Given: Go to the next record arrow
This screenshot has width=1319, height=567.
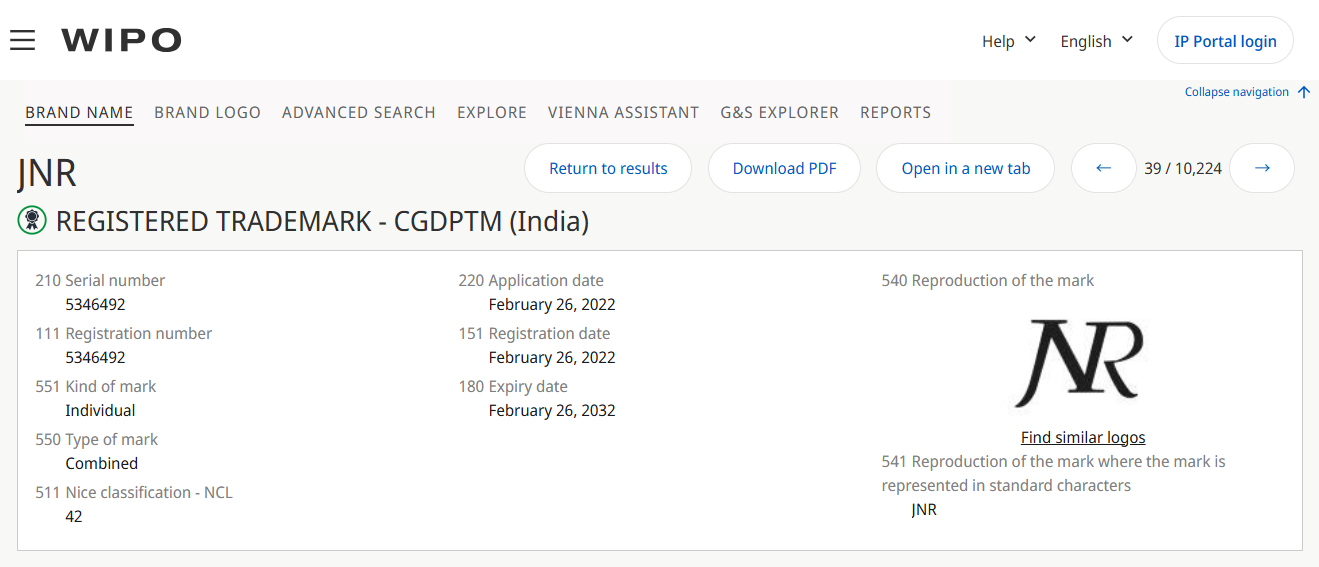Looking at the screenshot, I should click(1262, 168).
